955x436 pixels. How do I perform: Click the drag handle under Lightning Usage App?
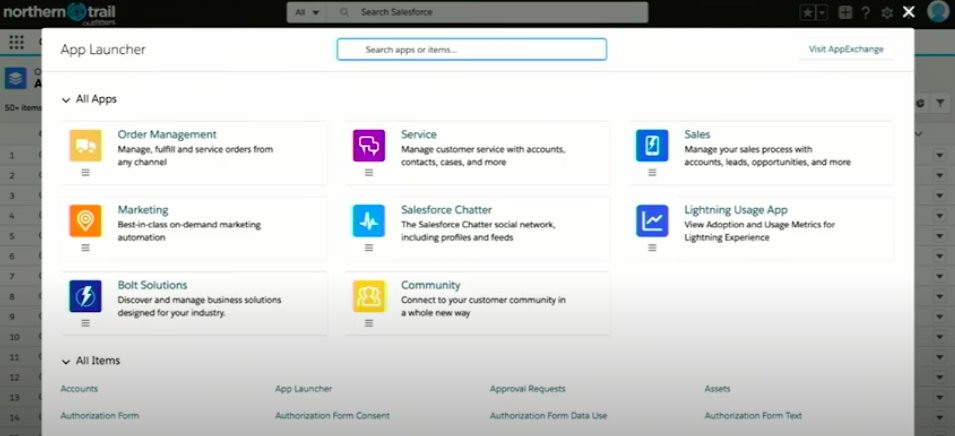pos(652,248)
